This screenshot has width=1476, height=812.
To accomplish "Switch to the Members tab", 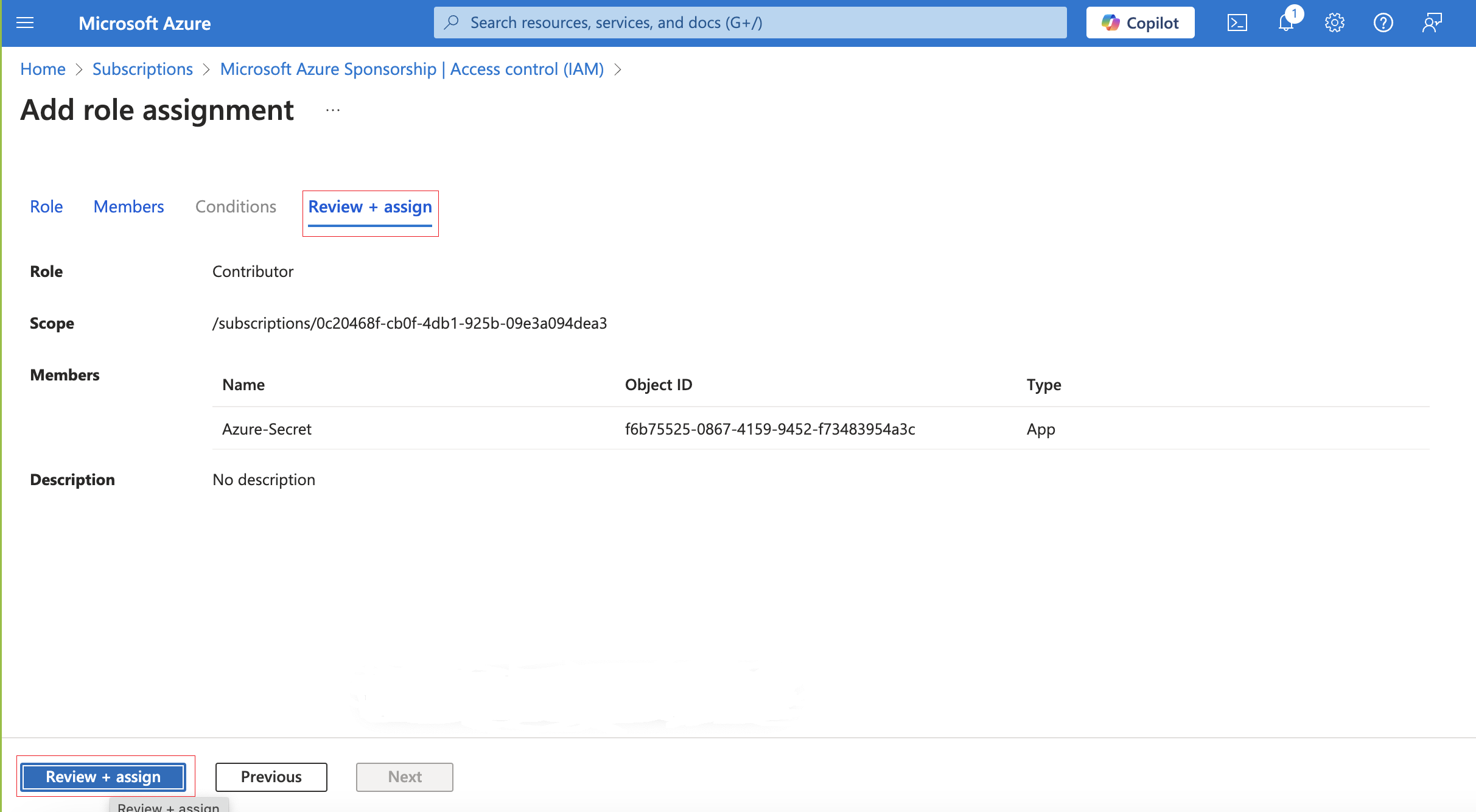I will [x=128, y=207].
